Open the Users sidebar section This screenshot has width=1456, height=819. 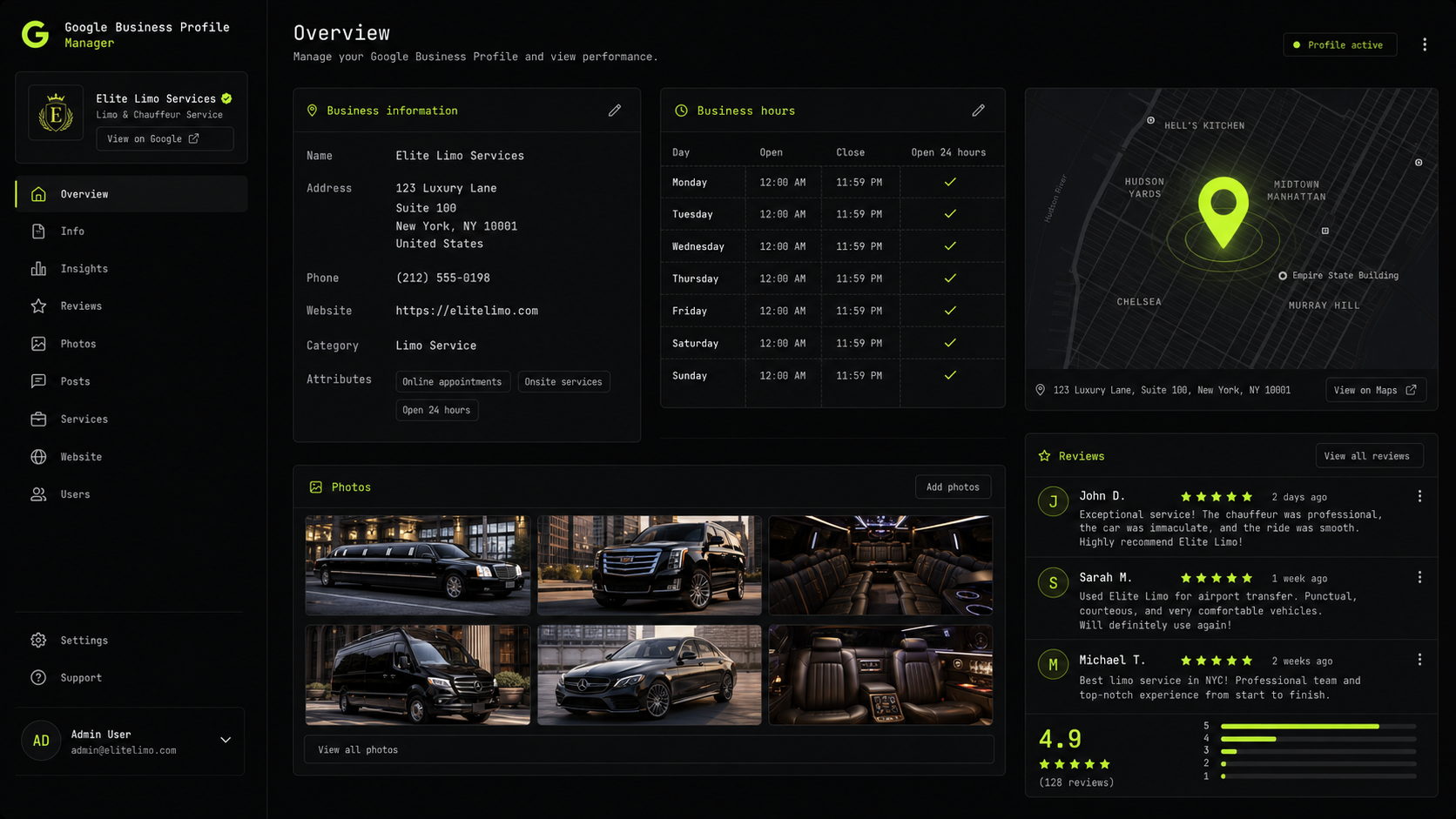click(131, 494)
